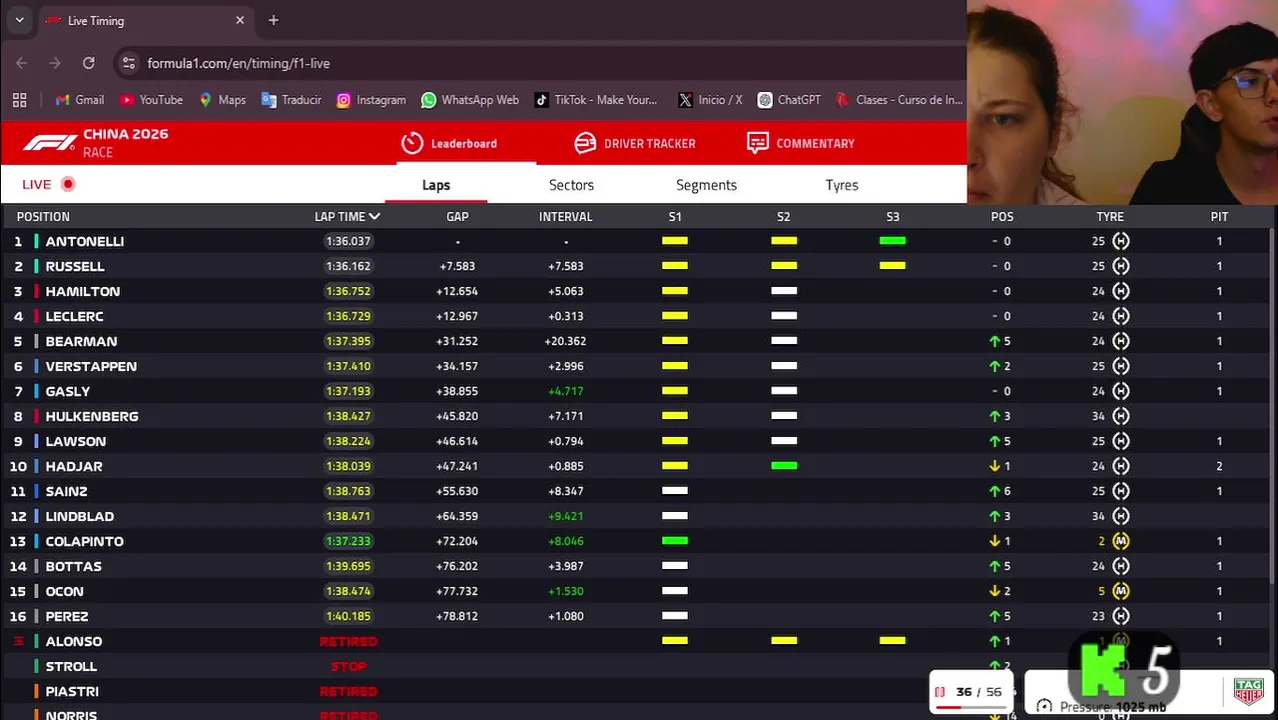
Task: Close the Live Timing tab
Action: 240,20
